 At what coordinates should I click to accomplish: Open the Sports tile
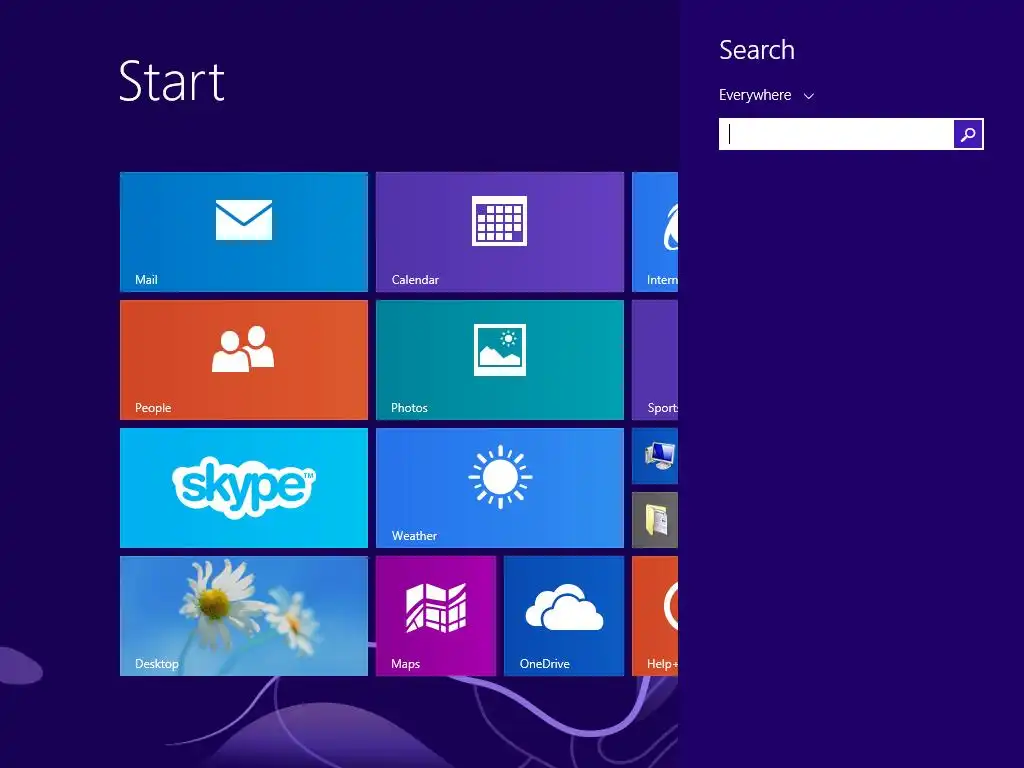pos(655,360)
